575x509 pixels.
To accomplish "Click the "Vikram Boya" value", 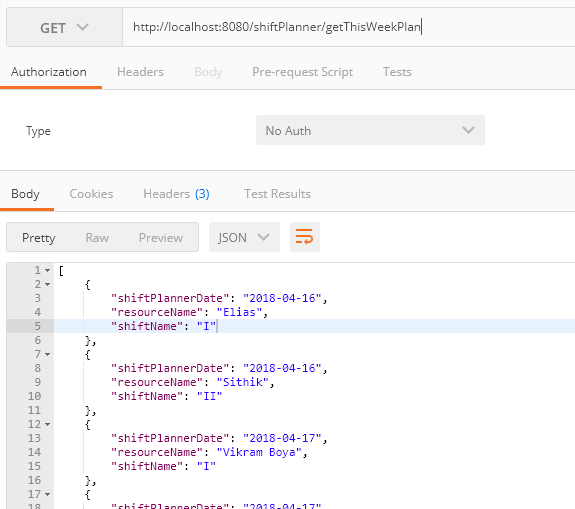I will point(259,453).
